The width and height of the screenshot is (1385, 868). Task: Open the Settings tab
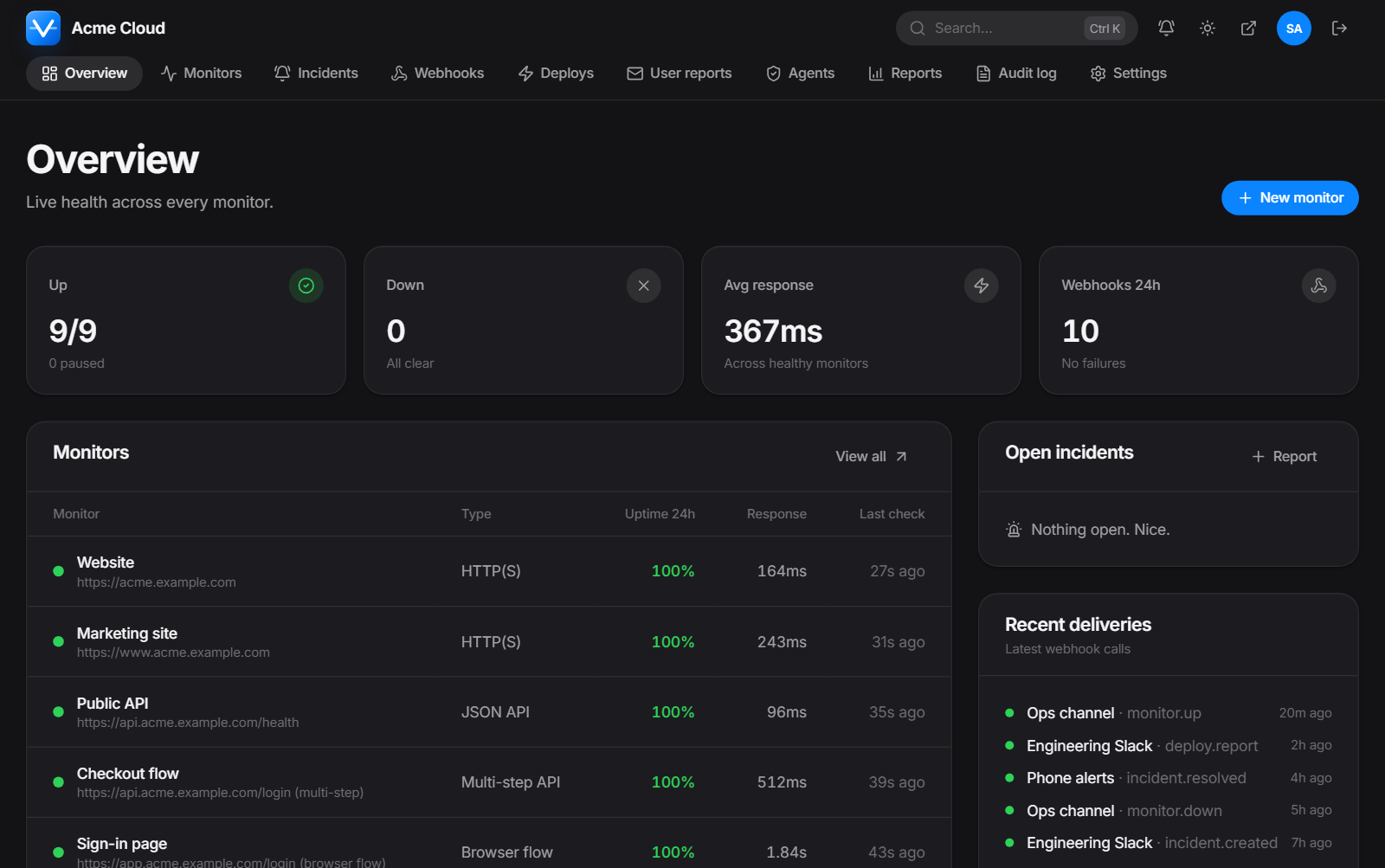[1128, 74]
